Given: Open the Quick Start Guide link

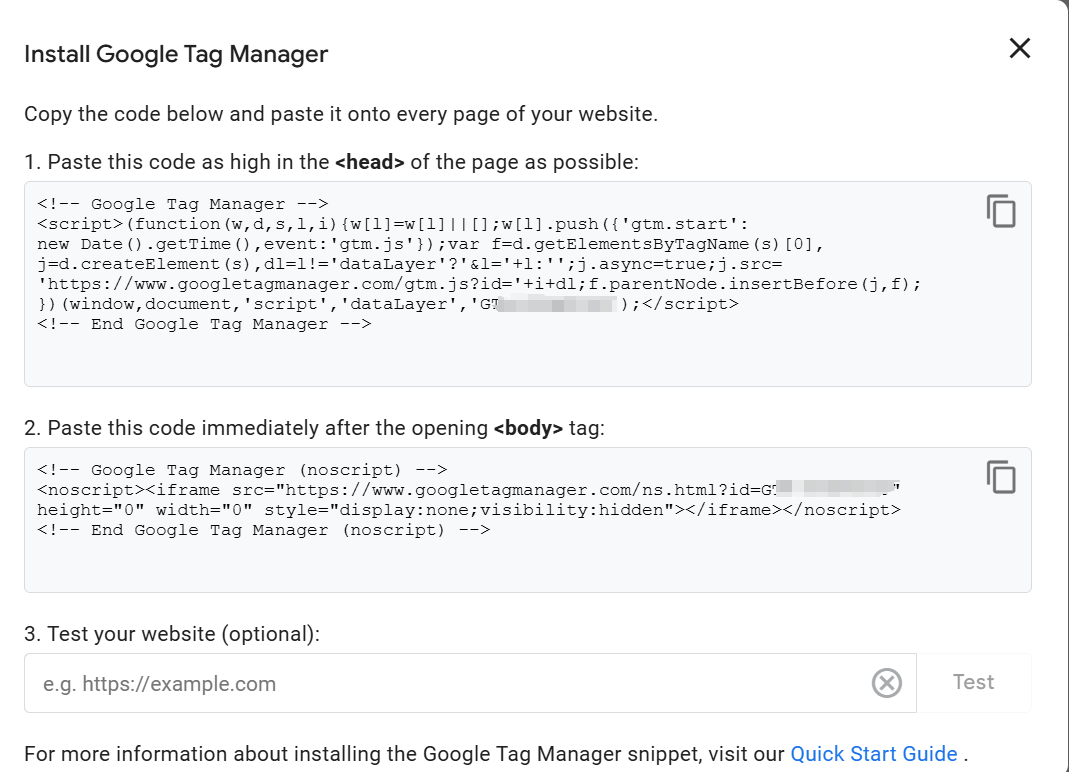Looking at the screenshot, I should click(x=873, y=754).
